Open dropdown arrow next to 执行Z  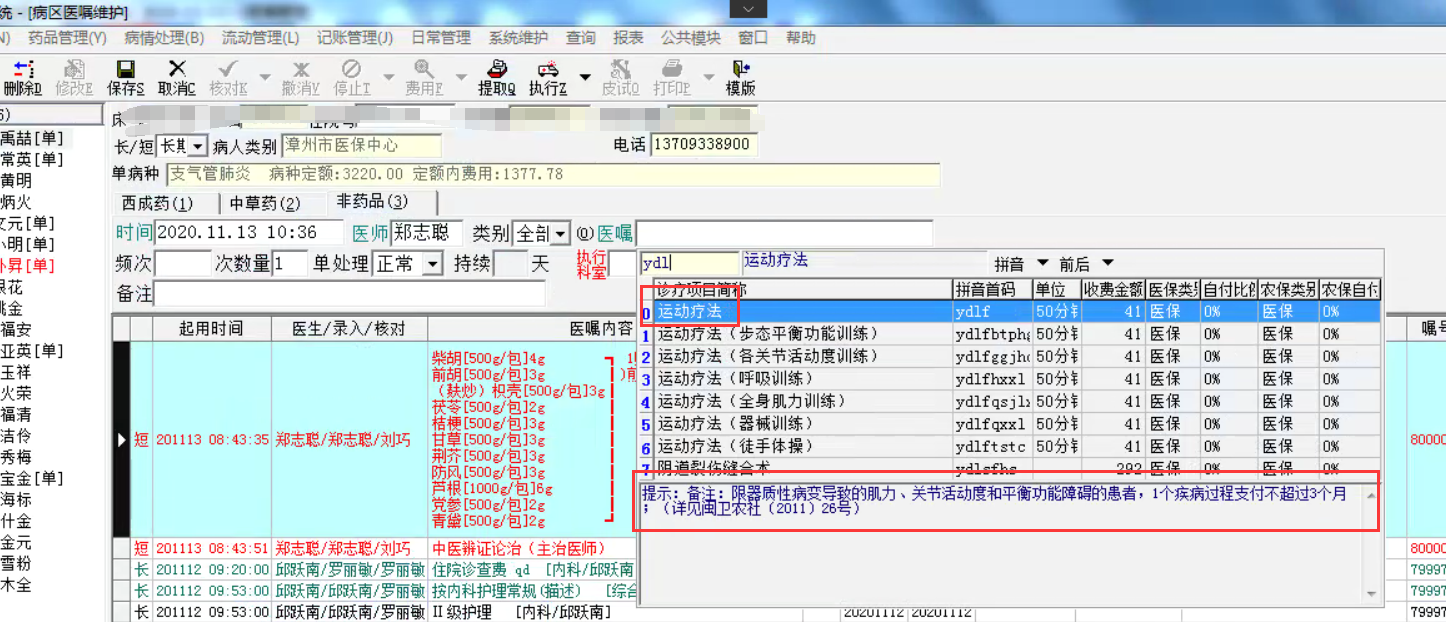(585, 77)
